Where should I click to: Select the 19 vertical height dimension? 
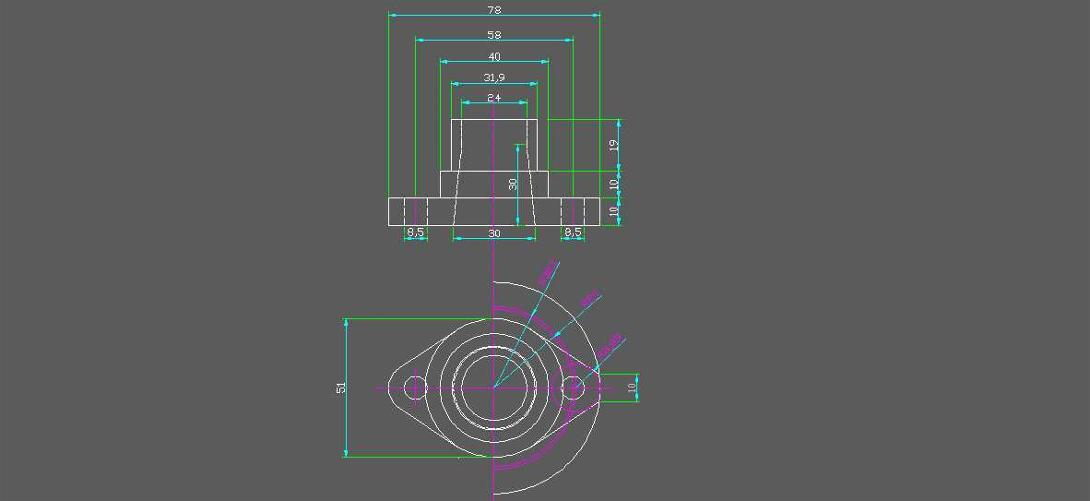614,144
